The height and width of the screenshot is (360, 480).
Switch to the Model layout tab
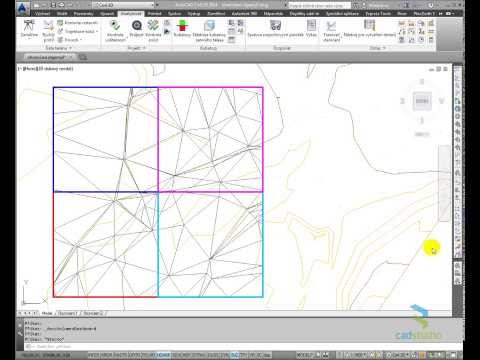click(x=47, y=313)
